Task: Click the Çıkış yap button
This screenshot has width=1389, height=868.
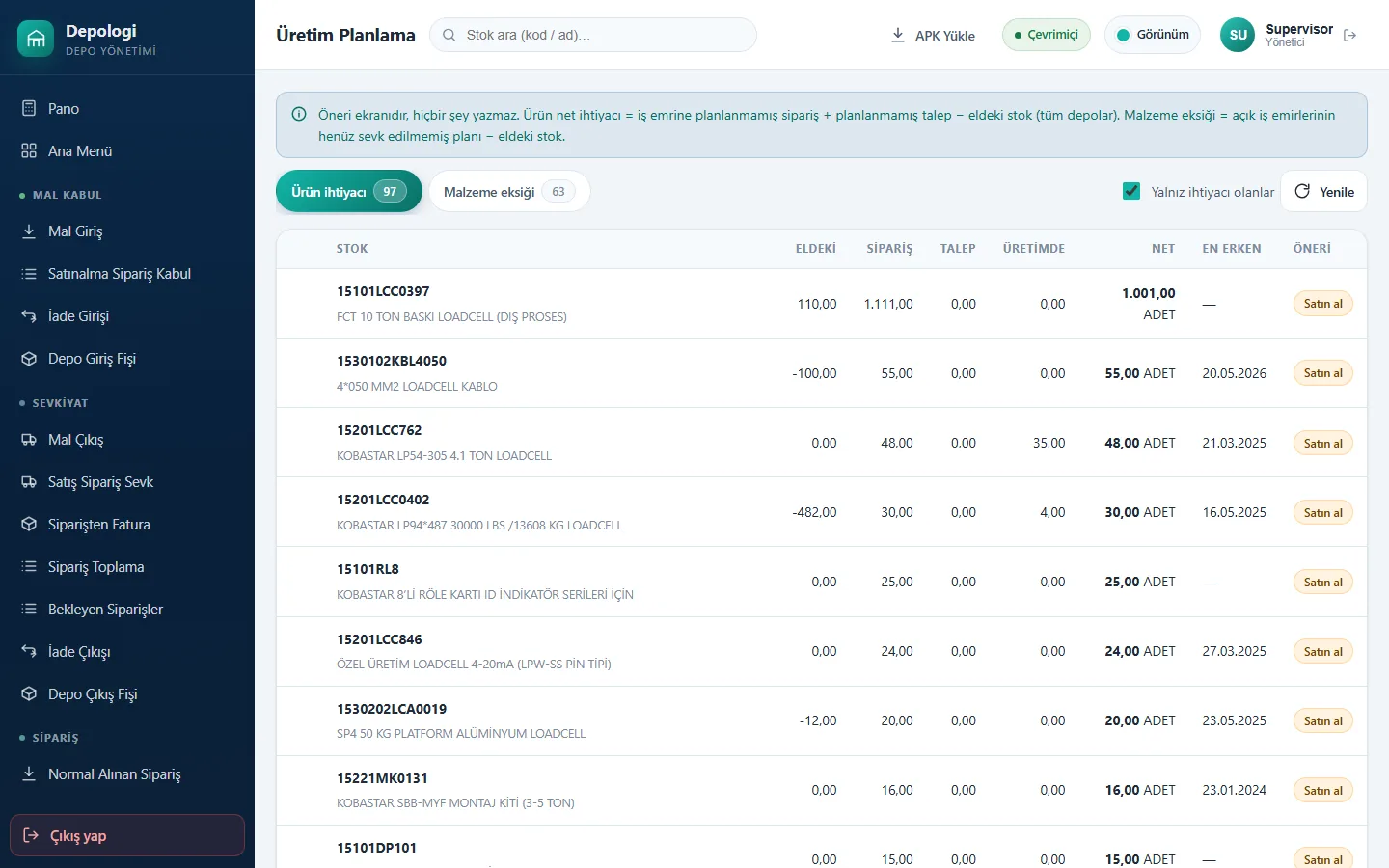Action: (x=127, y=835)
